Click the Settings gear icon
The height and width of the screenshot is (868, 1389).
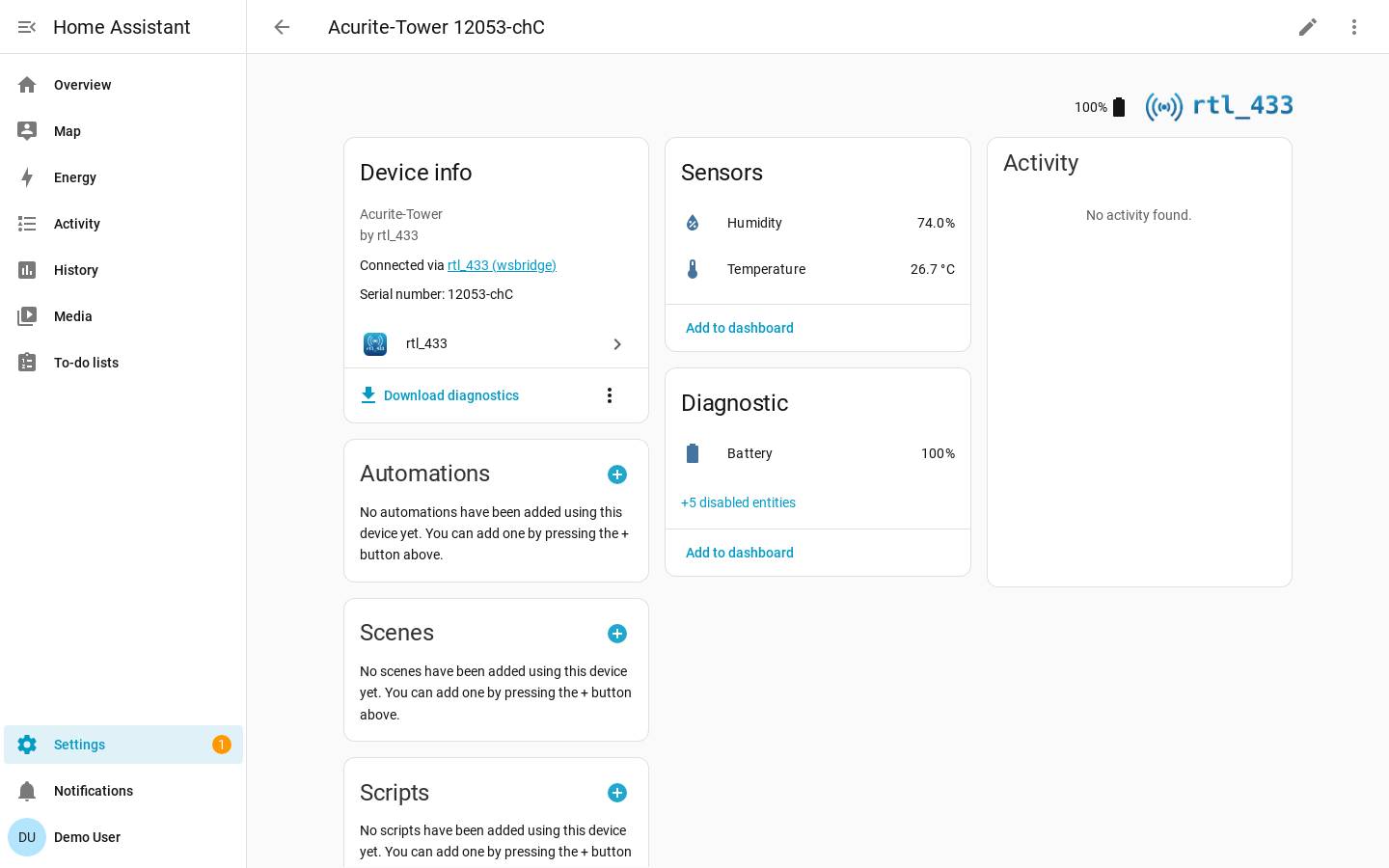(x=27, y=745)
